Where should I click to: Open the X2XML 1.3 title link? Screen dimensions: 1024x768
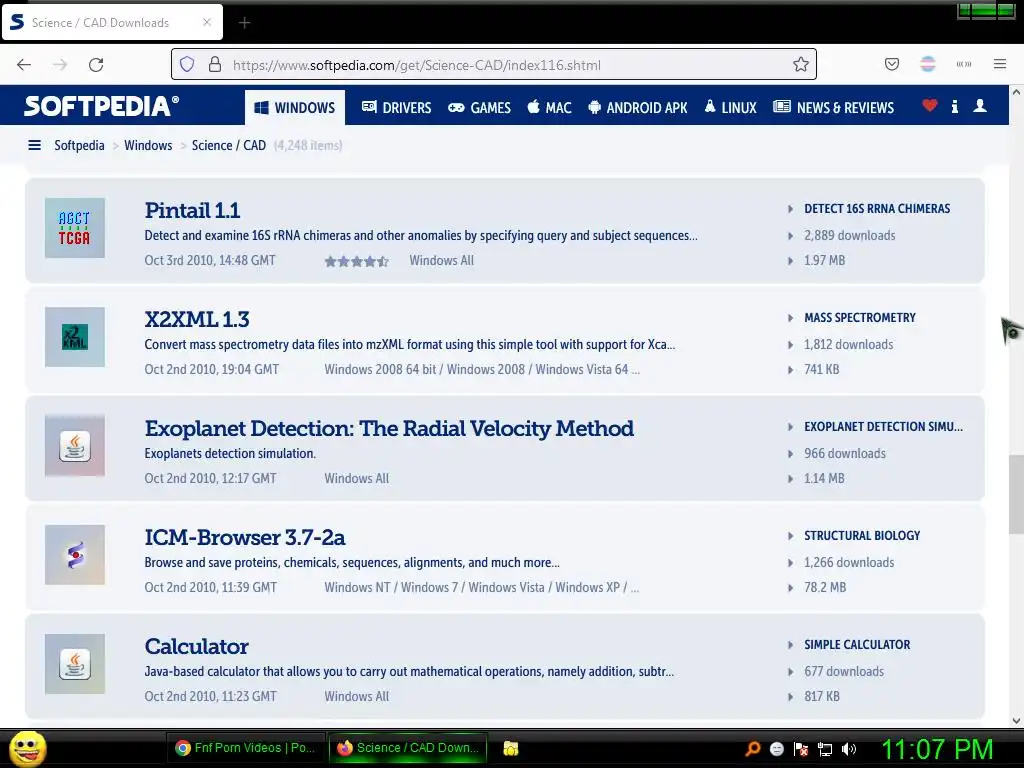coord(197,319)
